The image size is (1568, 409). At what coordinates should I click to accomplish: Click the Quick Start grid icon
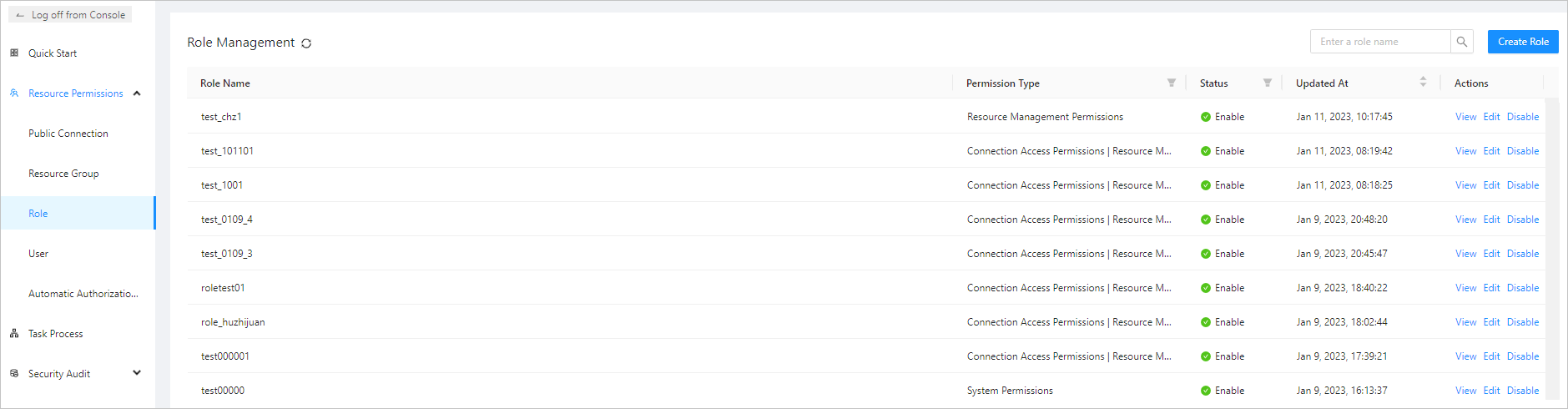pyautogui.click(x=14, y=53)
